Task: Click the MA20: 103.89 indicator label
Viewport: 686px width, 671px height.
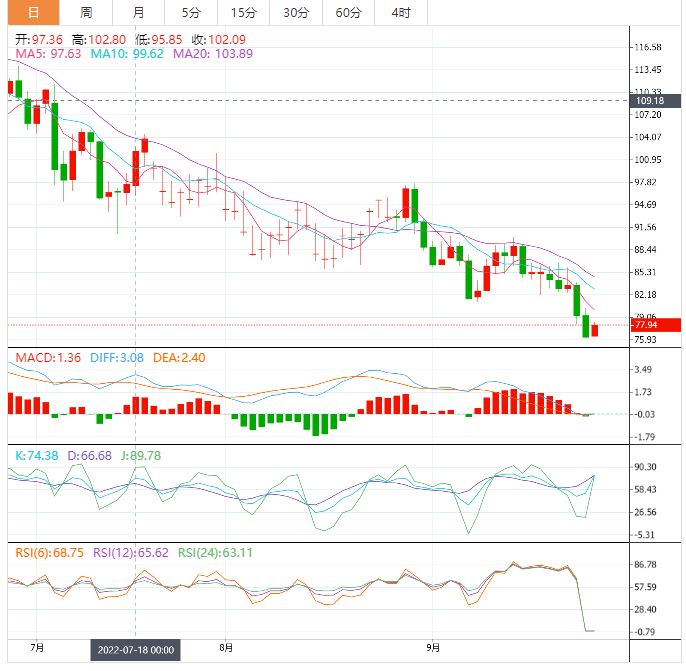Action: pos(213,54)
